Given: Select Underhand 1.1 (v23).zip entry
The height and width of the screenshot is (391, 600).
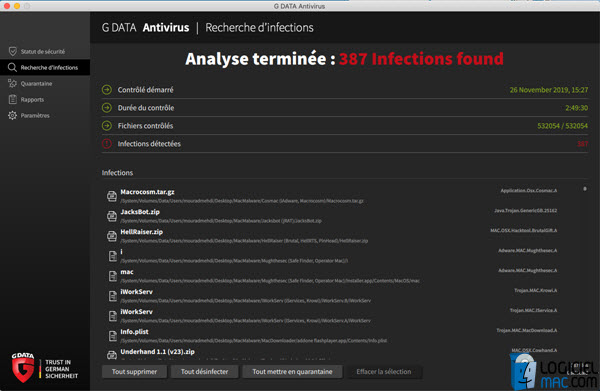Looking at the screenshot, I should point(332,354).
